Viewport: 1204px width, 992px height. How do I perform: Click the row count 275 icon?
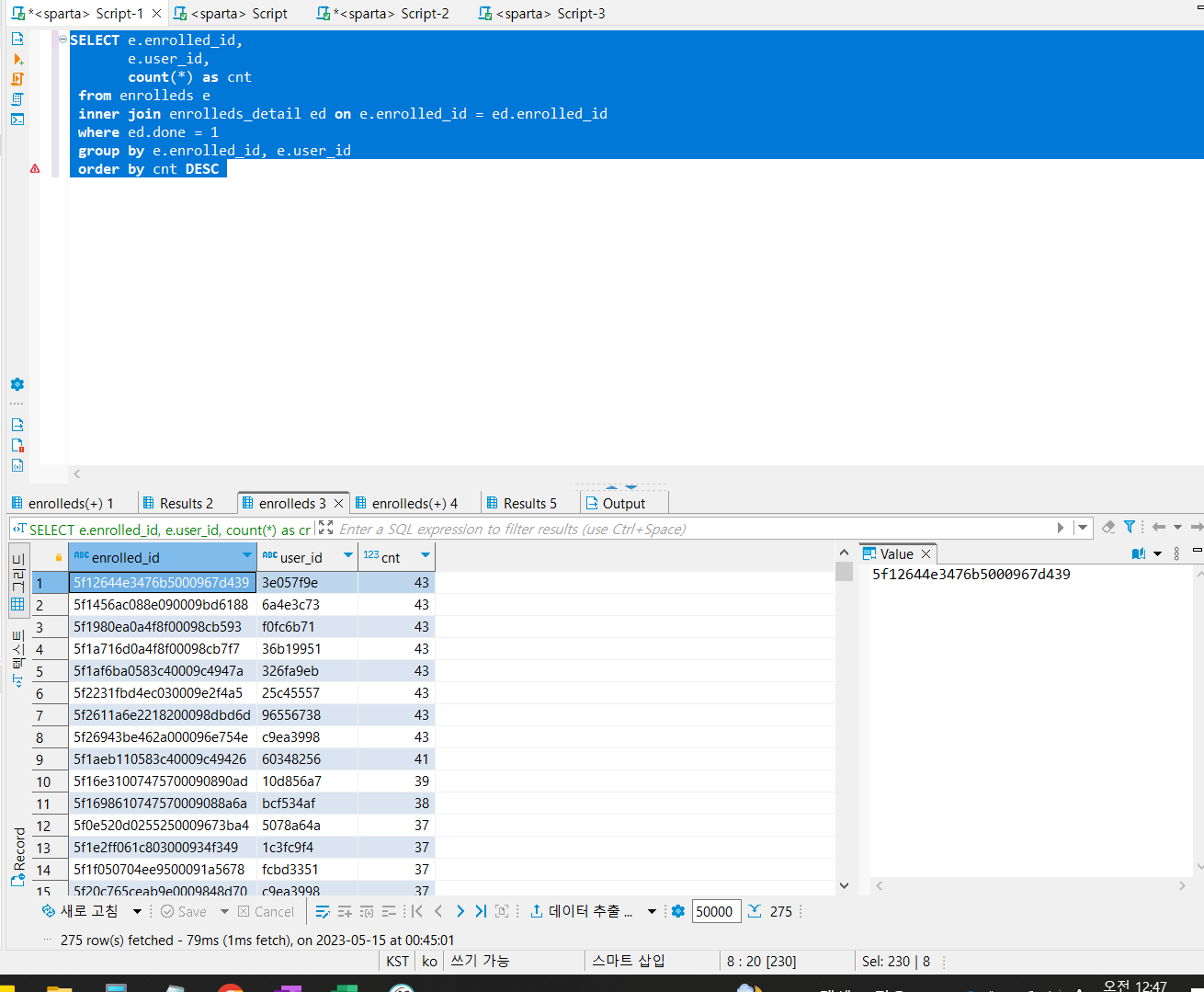pyautogui.click(x=755, y=911)
